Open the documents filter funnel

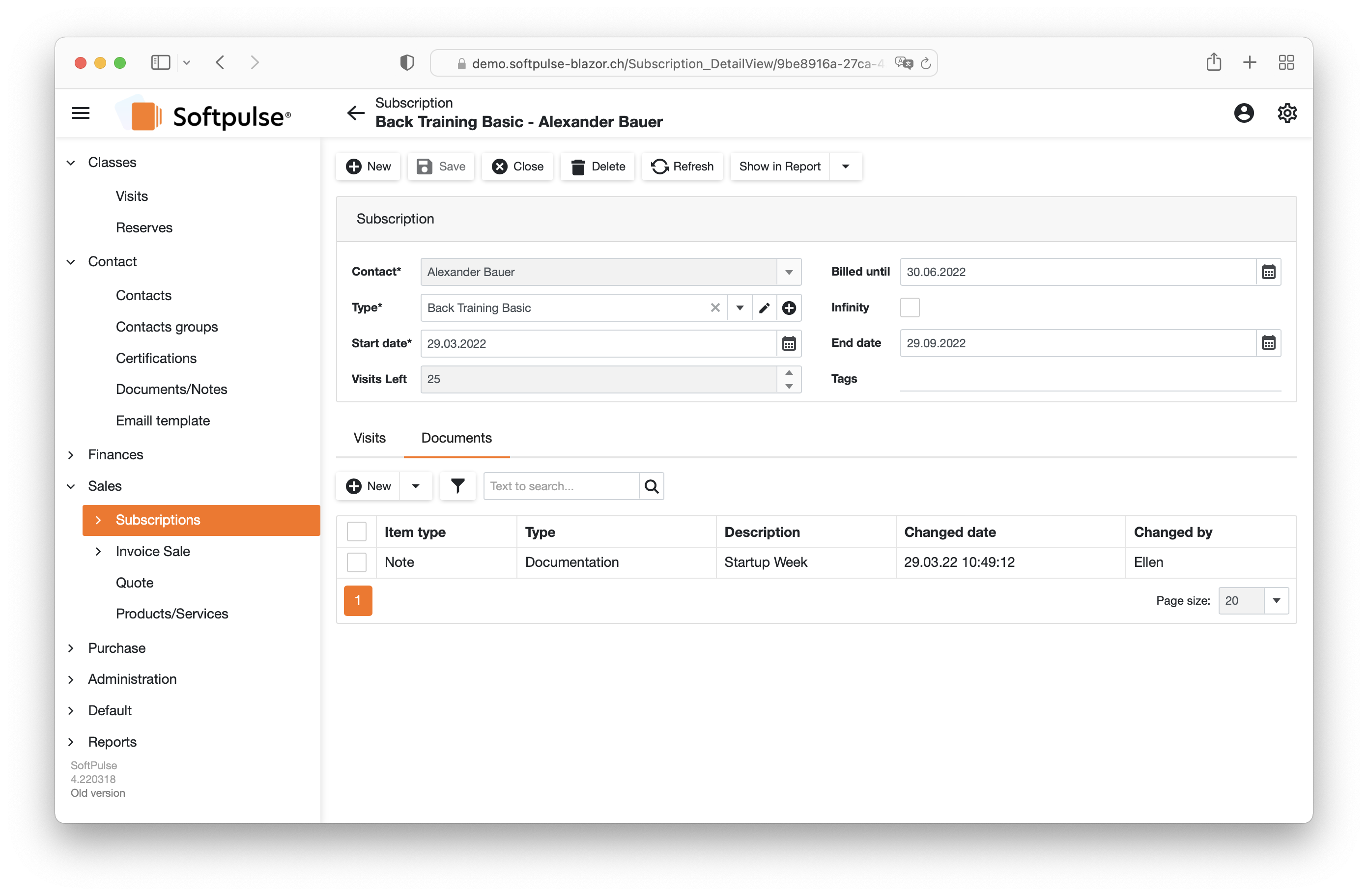pos(457,486)
